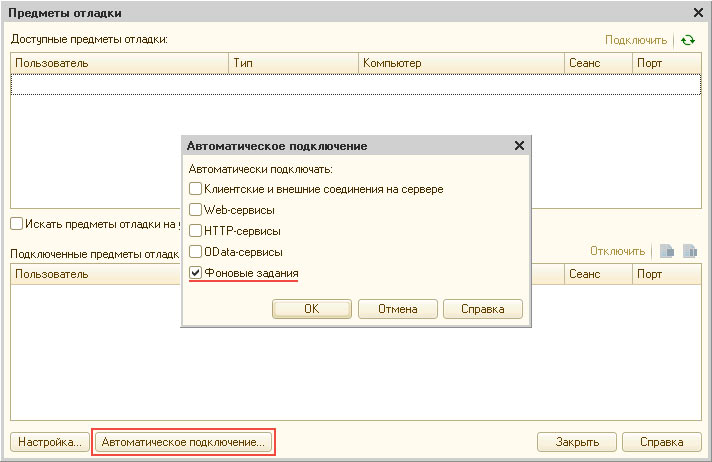Viewport: 712px width, 462px height.
Task: Click the green refresh icon
Action: [687, 40]
